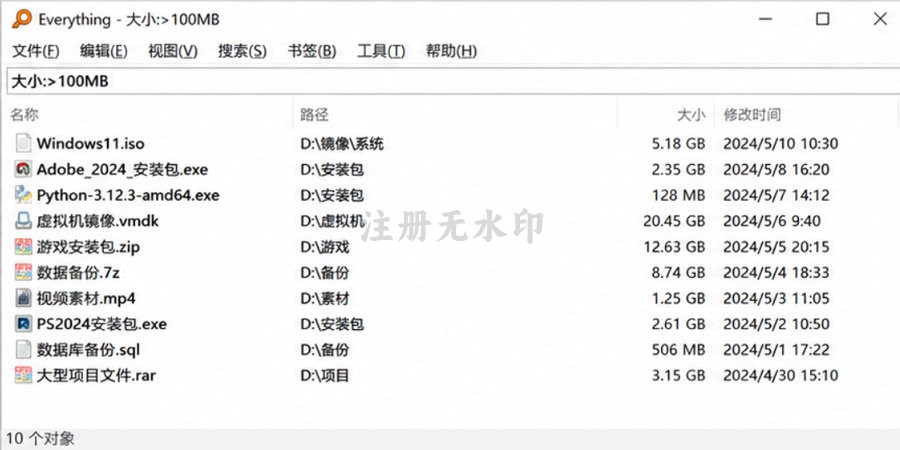Click the 数据备份.7z archive icon
Image resolution: width=900 pixels, height=450 pixels.
[23, 272]
